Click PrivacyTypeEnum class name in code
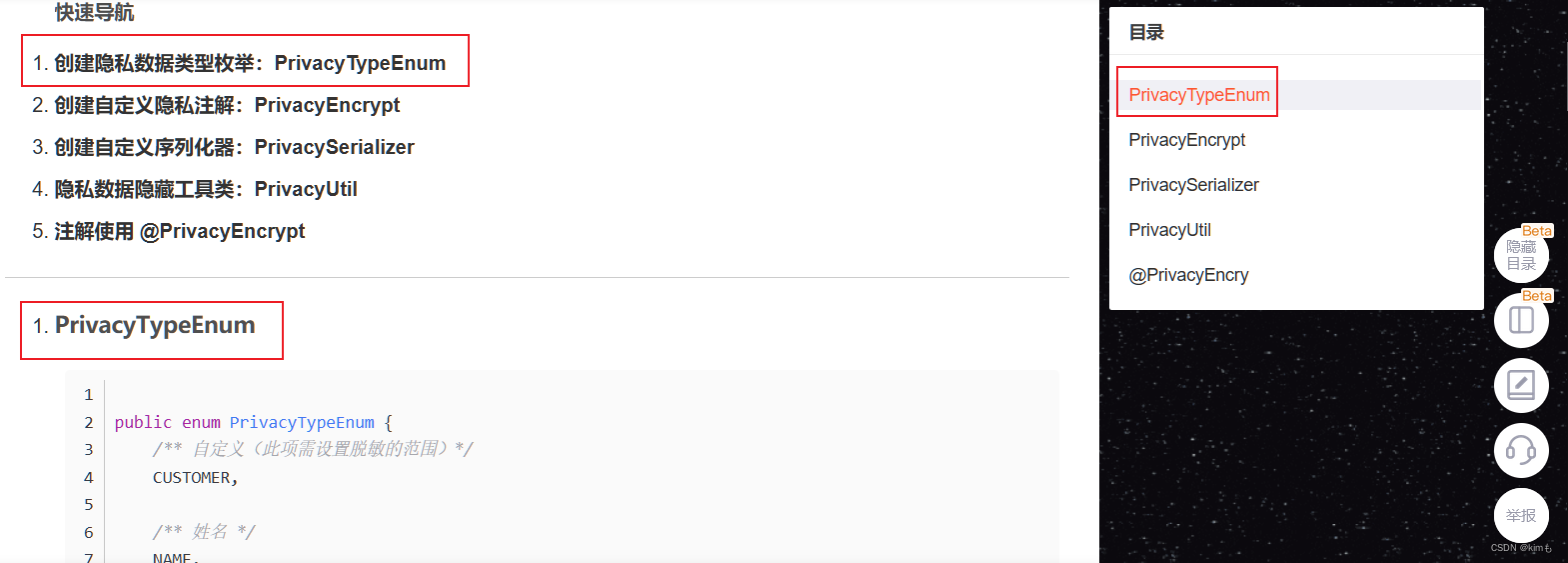The width and height of the screenshot is (1568, 563). (x=302, y=422)
